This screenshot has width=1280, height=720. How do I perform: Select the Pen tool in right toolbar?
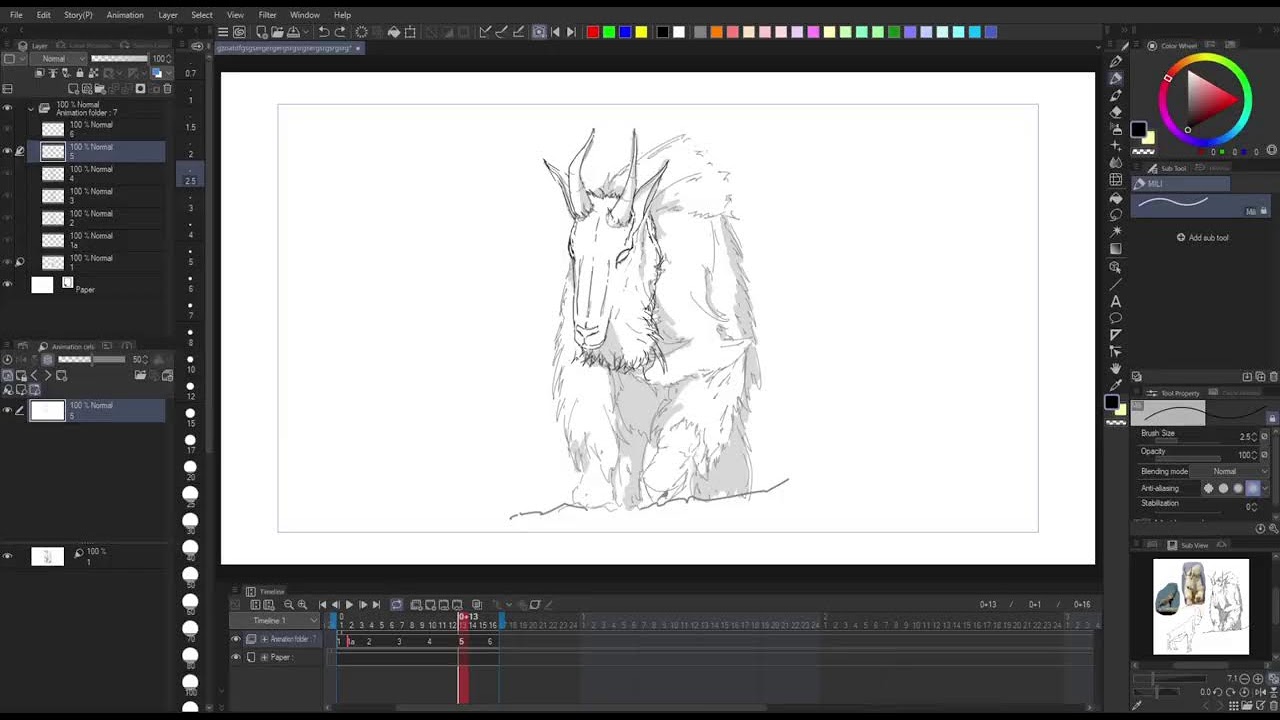click(1116, 62)
